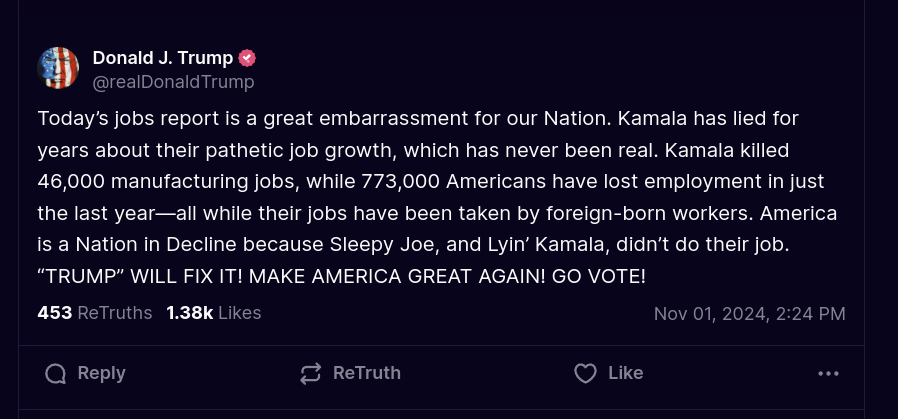898x419 pixels.
Task: Click the heart icon to like the post
Action: click(x=585, y=374)
